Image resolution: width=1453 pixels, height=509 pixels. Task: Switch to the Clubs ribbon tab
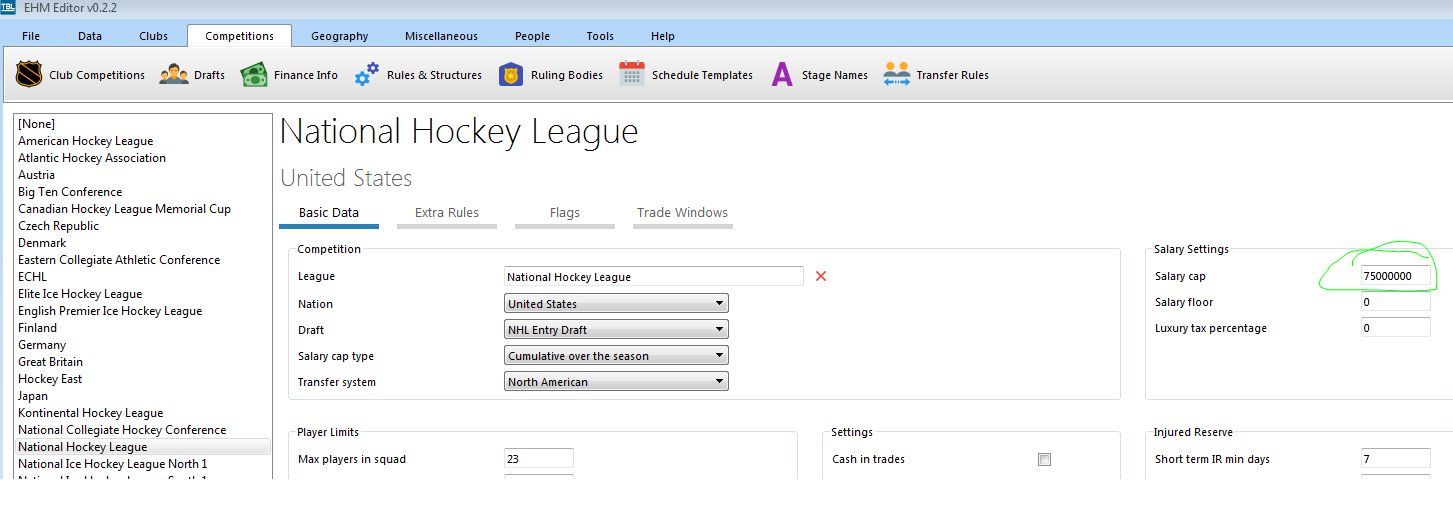click(153, 36)
